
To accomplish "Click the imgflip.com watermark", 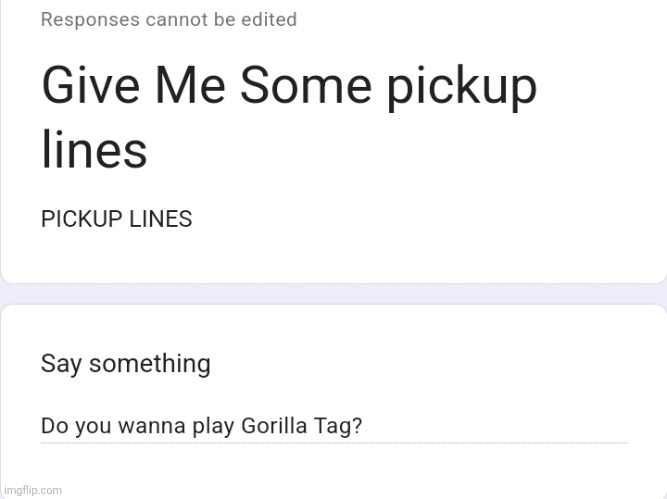I will 32,490.
